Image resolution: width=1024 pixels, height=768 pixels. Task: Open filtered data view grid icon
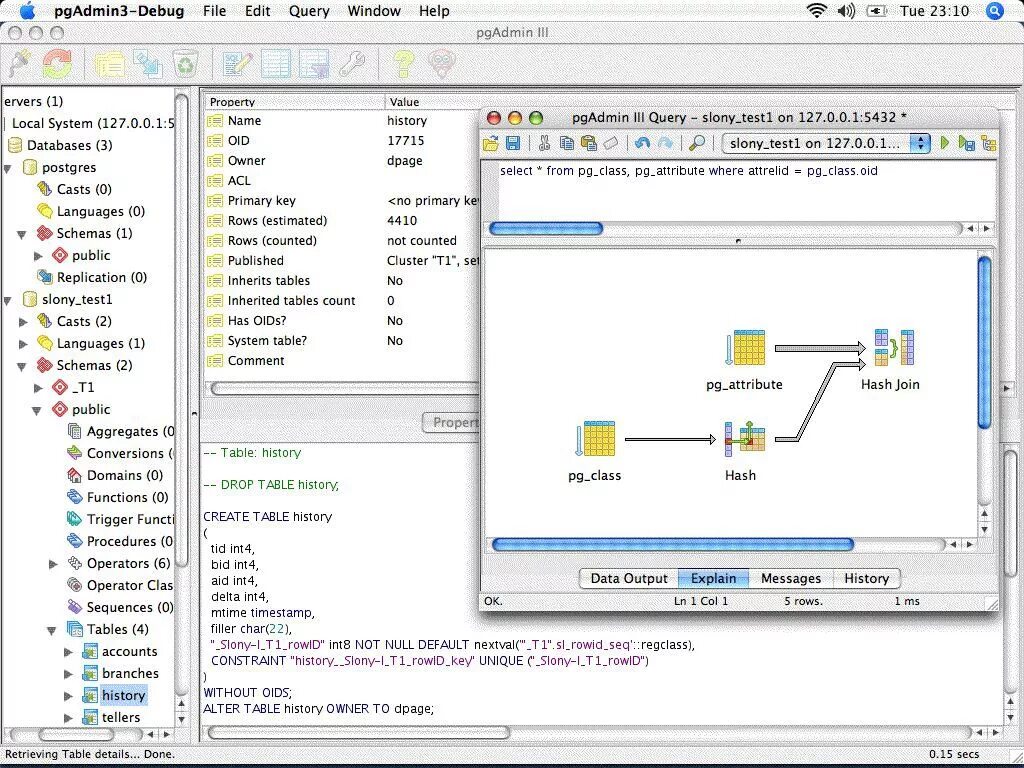(x=313, y=64)
